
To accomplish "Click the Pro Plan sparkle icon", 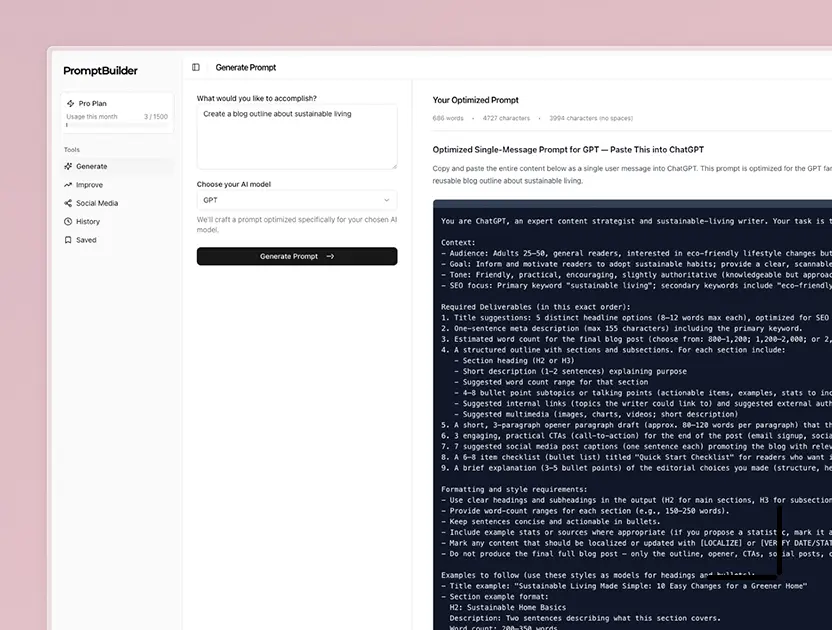I will pyautogui.click(x=71, y=103).
